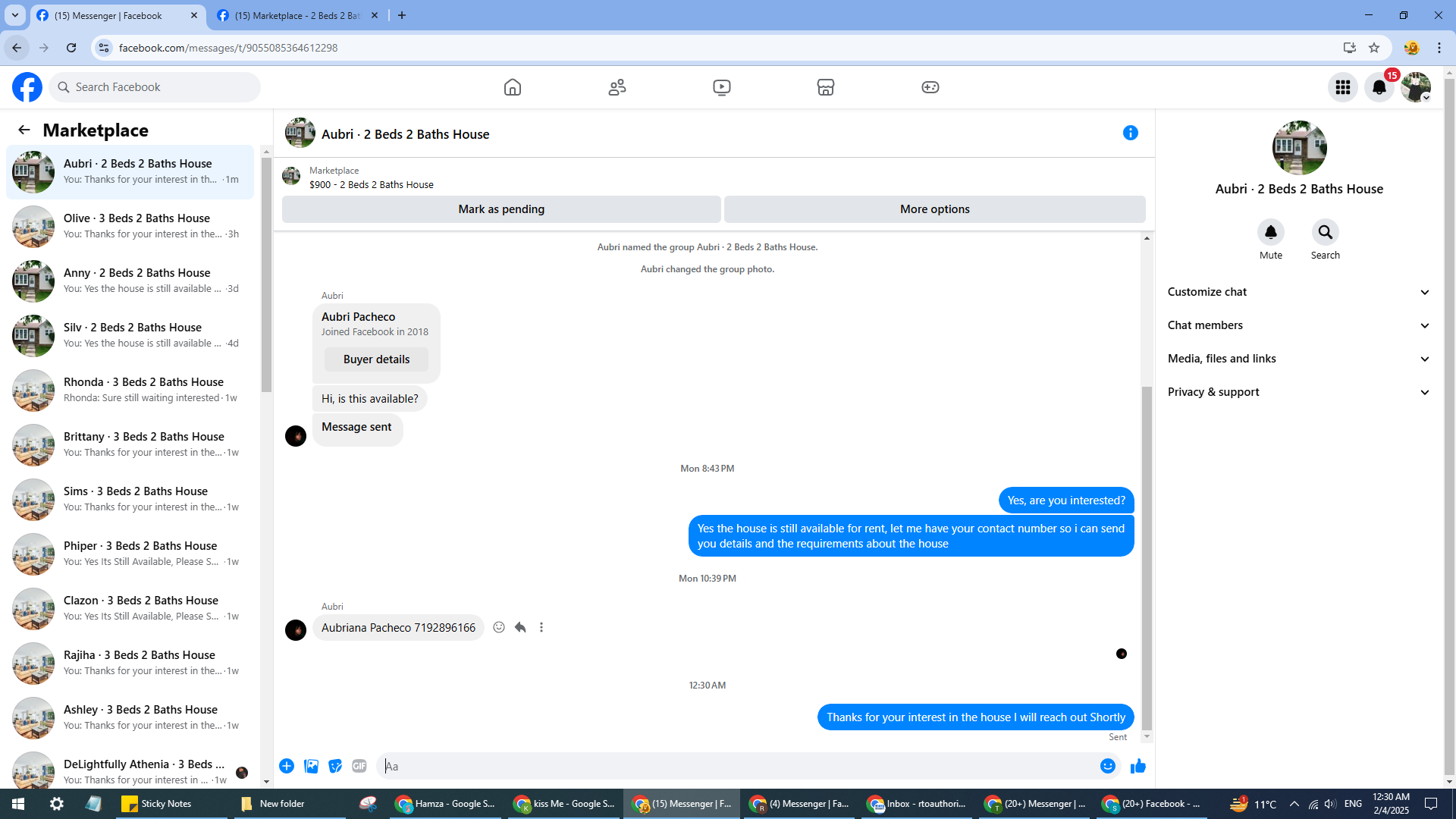The image size is (1456, 819).
Task: Open Brittany 3 Beds 2 Baths conversation
Action: pyautogui.click(x=130, y=445)
